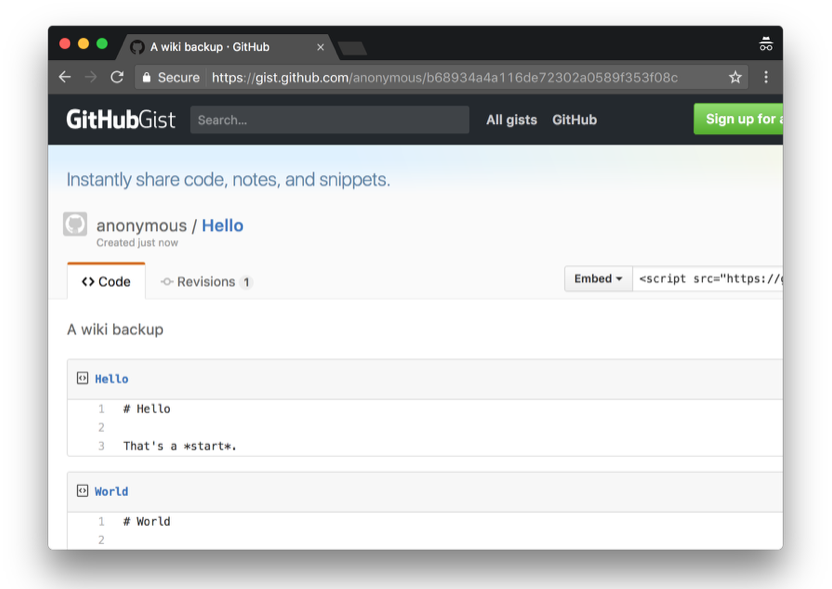Open the Chrome three-dot menu
Image resolution: width=832 pixels, height=589 pixels.
click(766, 77)
